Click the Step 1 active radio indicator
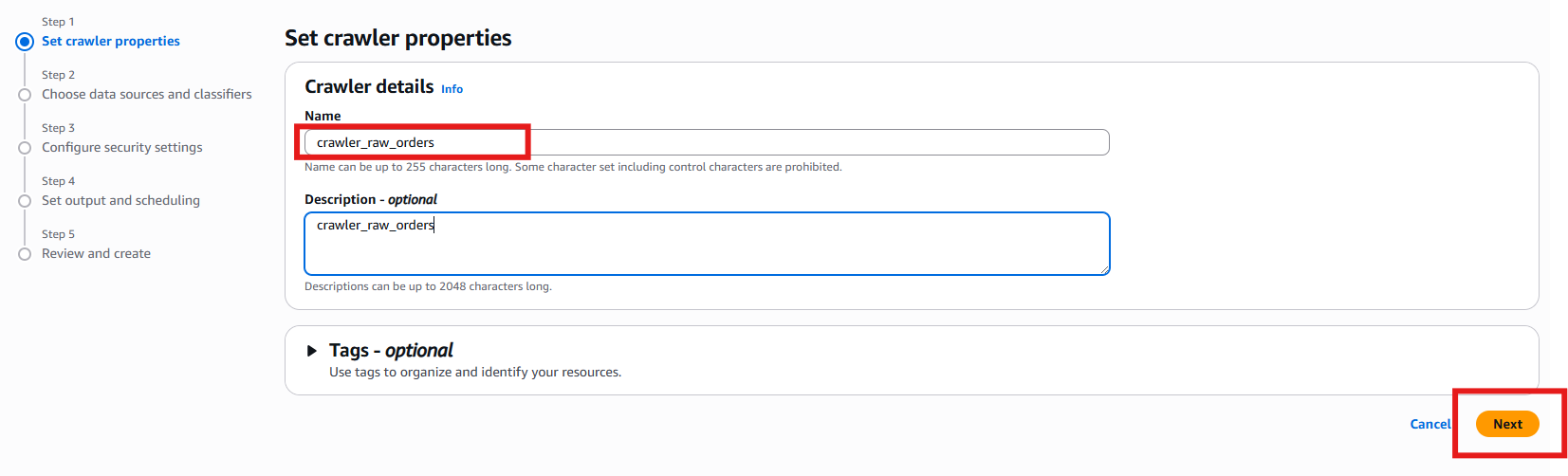Viewport: 1568px width, 476px height. click(25, 42)
